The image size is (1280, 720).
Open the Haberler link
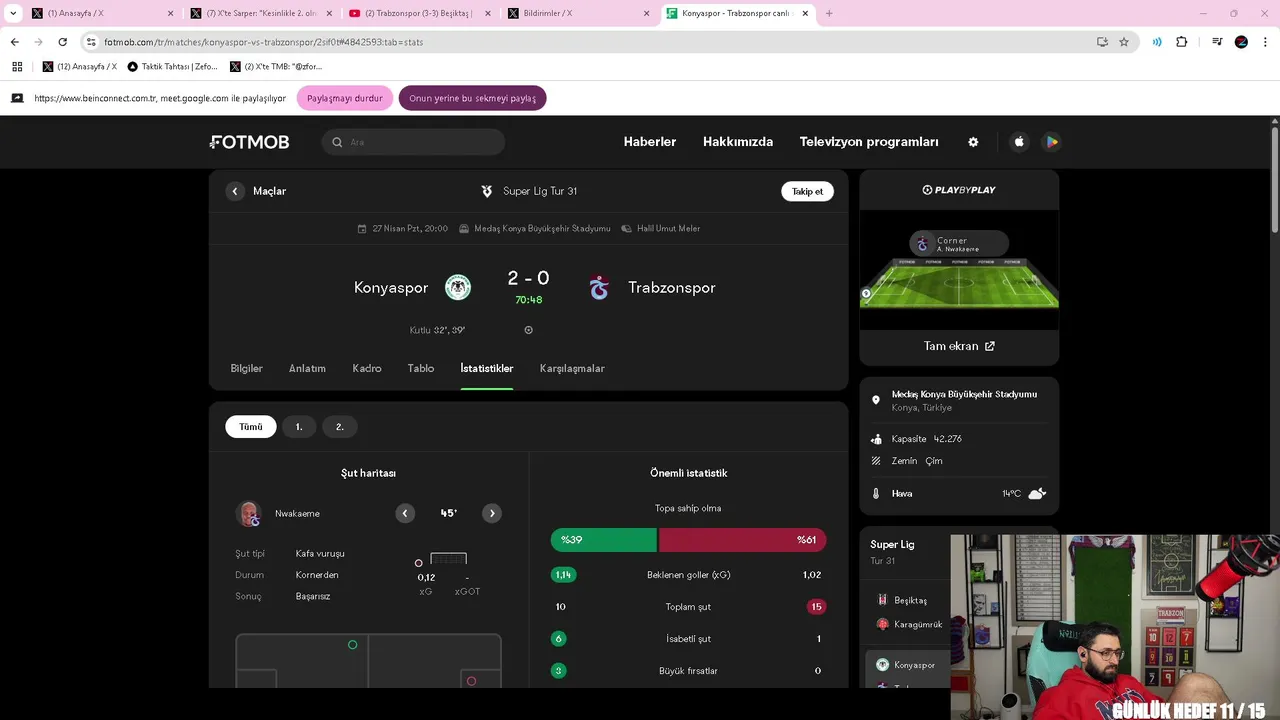pyautogui.click(x=650, y=142)
